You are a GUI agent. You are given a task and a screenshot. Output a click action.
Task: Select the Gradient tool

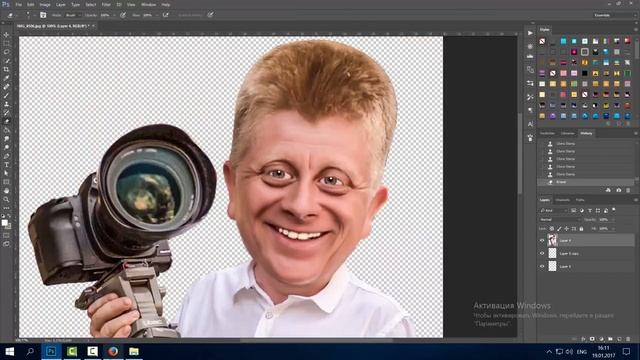(x=6, y=130)
